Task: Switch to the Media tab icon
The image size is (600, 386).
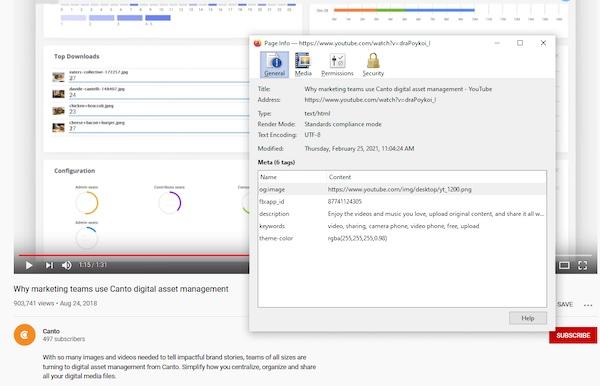Action: [303, 65]
